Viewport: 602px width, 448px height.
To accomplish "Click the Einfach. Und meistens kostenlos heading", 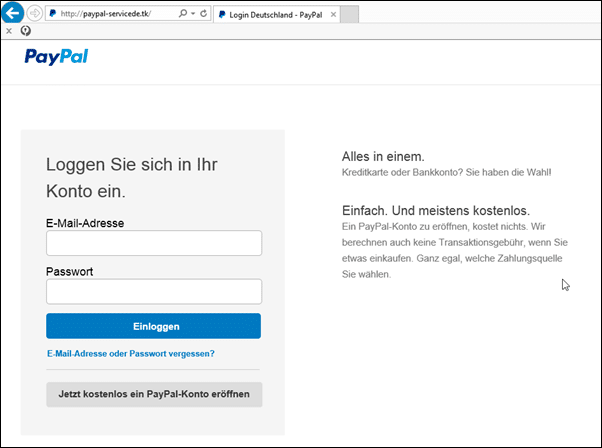I will click(x=436, y=211).
